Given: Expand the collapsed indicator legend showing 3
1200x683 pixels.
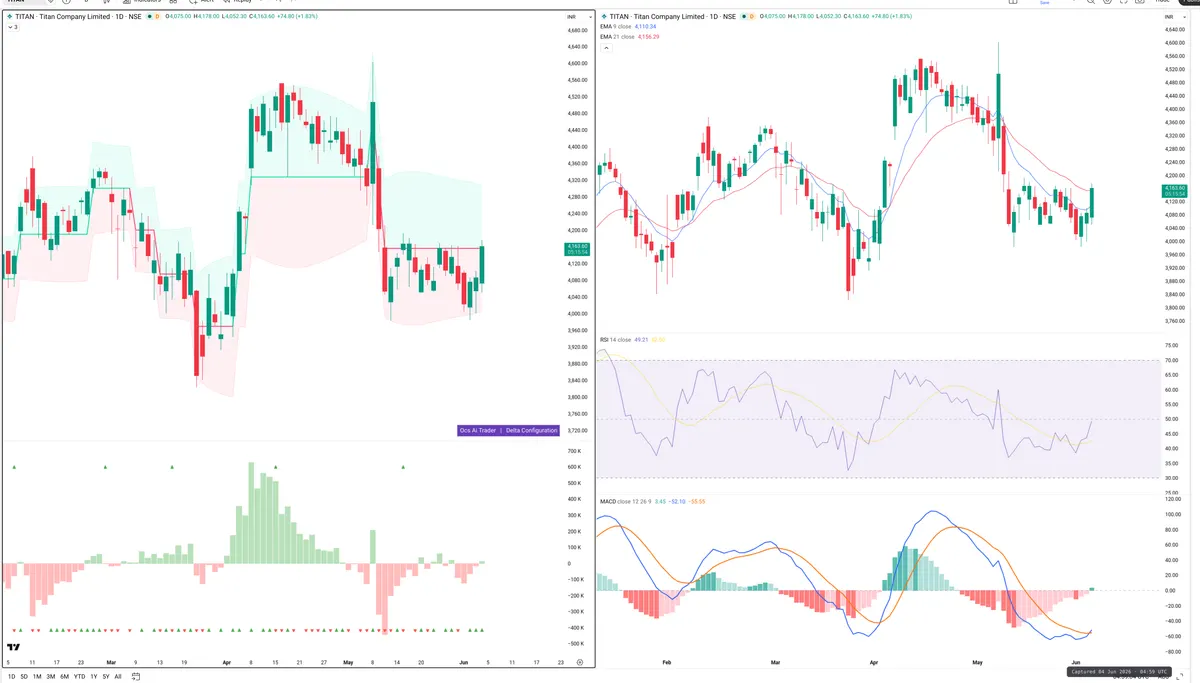Looking at the screenshot, I should [x=13, y=27].
